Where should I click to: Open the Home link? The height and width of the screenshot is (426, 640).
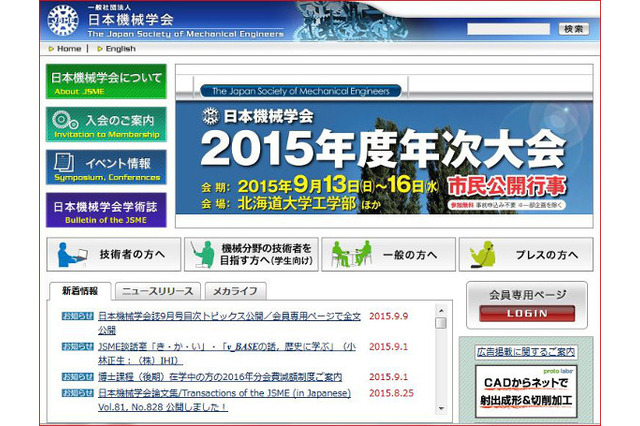tap(69, 49)
